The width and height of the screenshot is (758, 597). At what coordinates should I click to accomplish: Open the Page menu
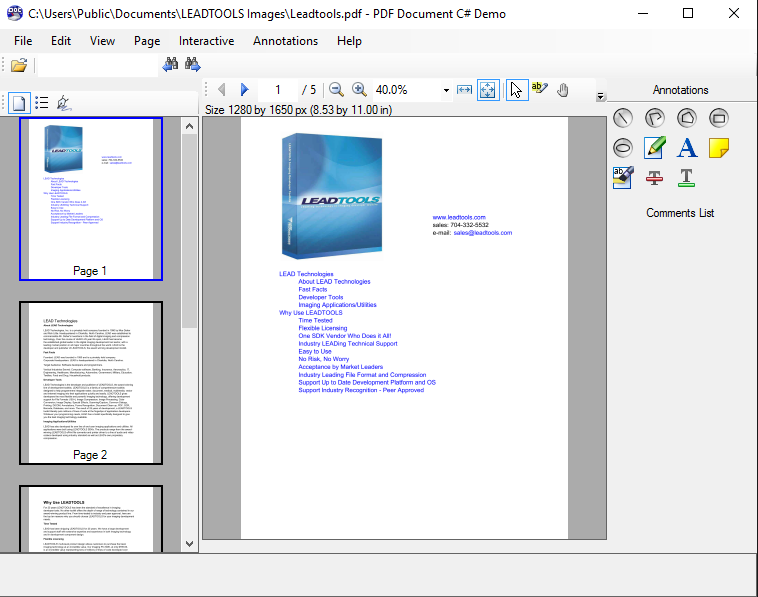point(147,41)
